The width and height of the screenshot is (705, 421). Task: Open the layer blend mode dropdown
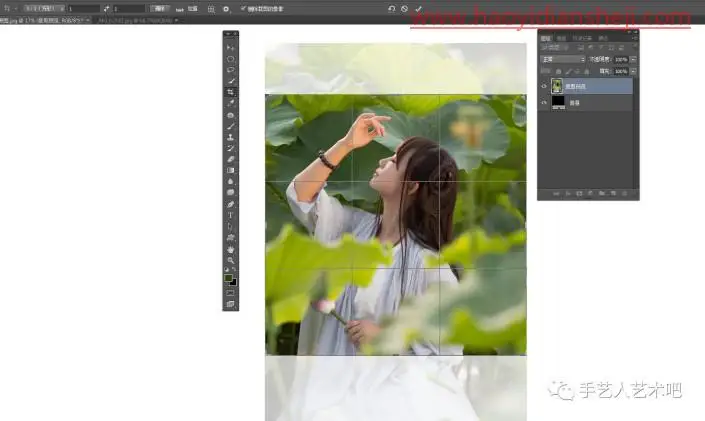(563, 59)
